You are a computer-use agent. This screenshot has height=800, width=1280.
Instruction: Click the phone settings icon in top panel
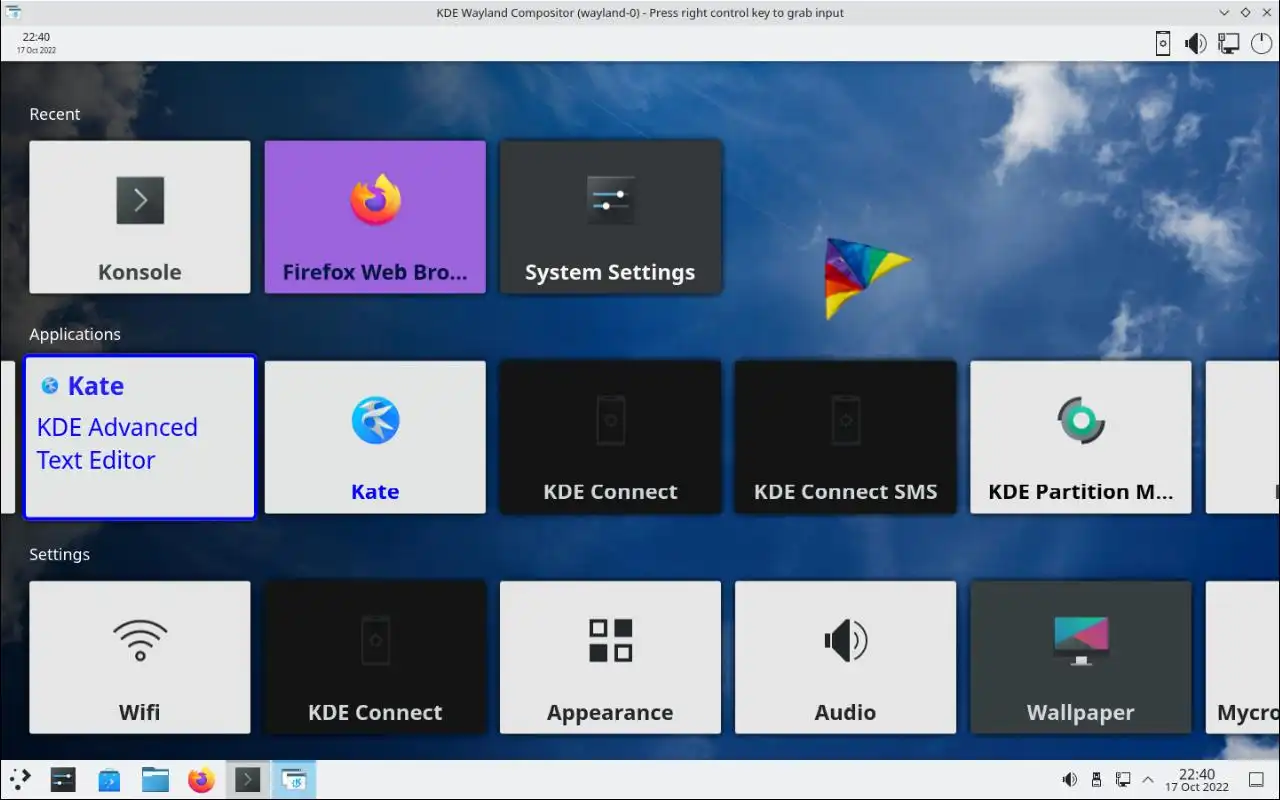1163,44
